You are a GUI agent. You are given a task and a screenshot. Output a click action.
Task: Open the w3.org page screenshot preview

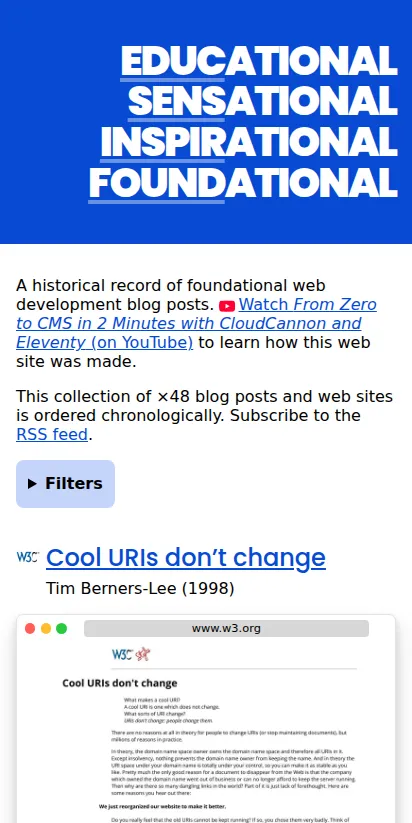click(x=206, y=730)
